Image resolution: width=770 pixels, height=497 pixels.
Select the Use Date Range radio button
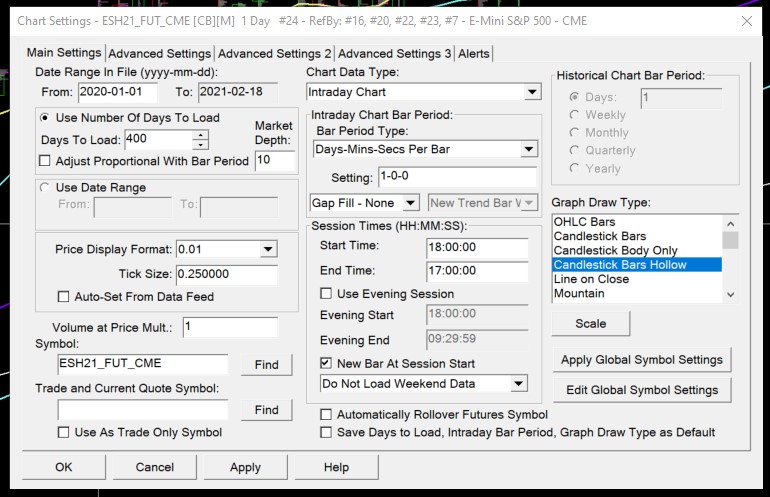click(45, 188)
